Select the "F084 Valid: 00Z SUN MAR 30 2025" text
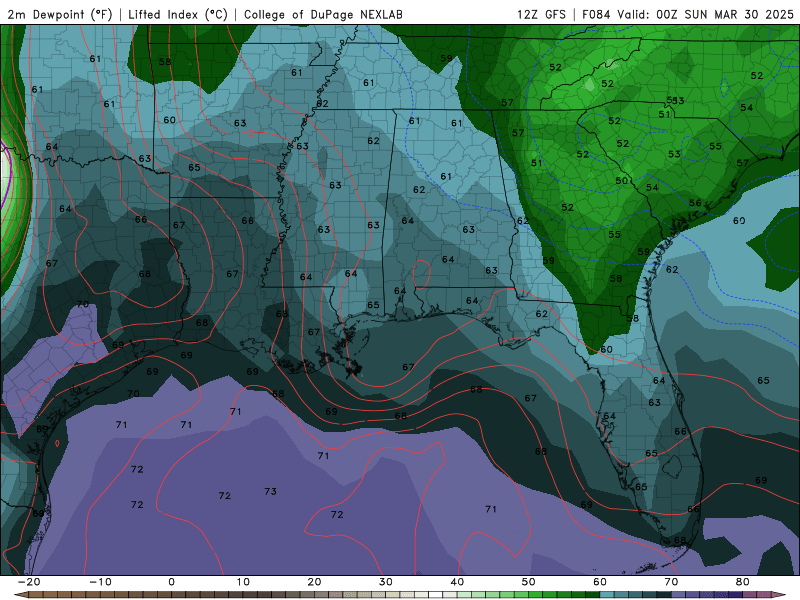Screen dimensions: 800x600 click(x=688, y=14)
